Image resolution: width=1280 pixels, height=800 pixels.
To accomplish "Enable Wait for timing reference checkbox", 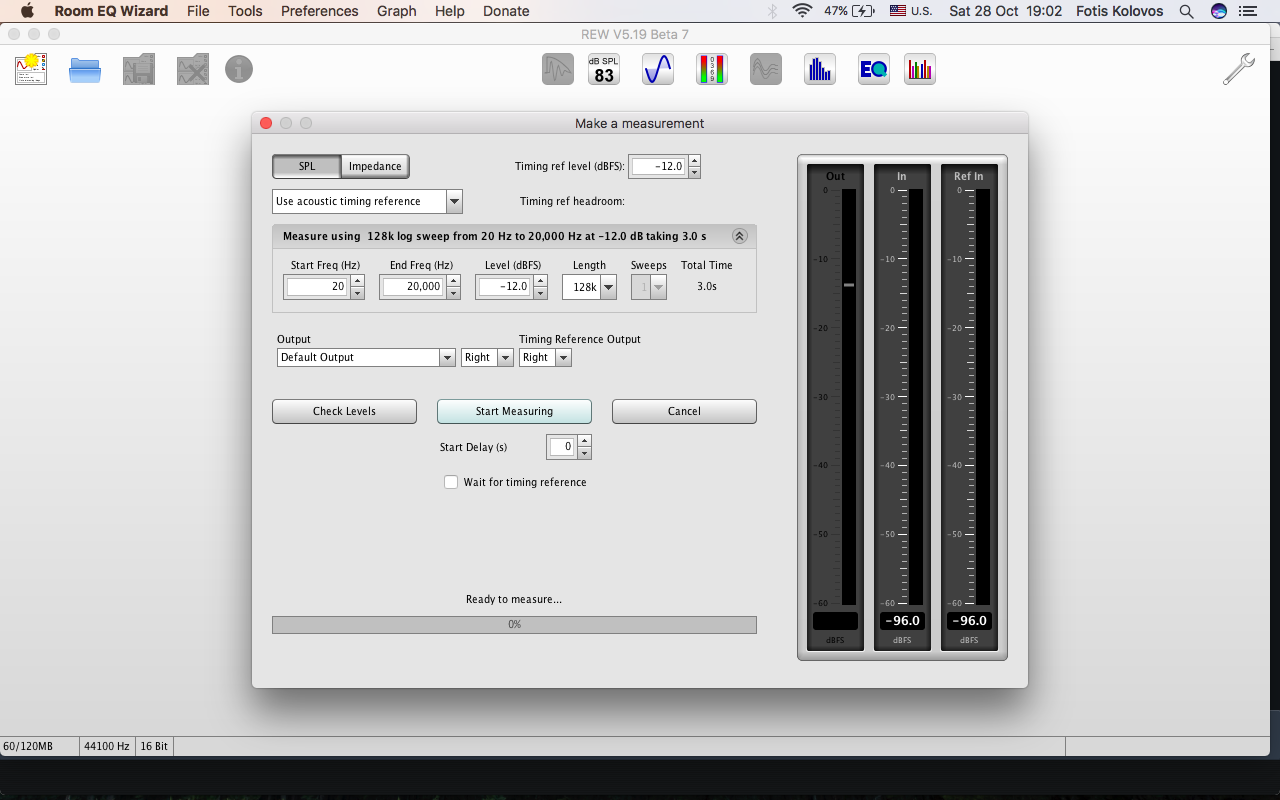I will click(451, 482).
